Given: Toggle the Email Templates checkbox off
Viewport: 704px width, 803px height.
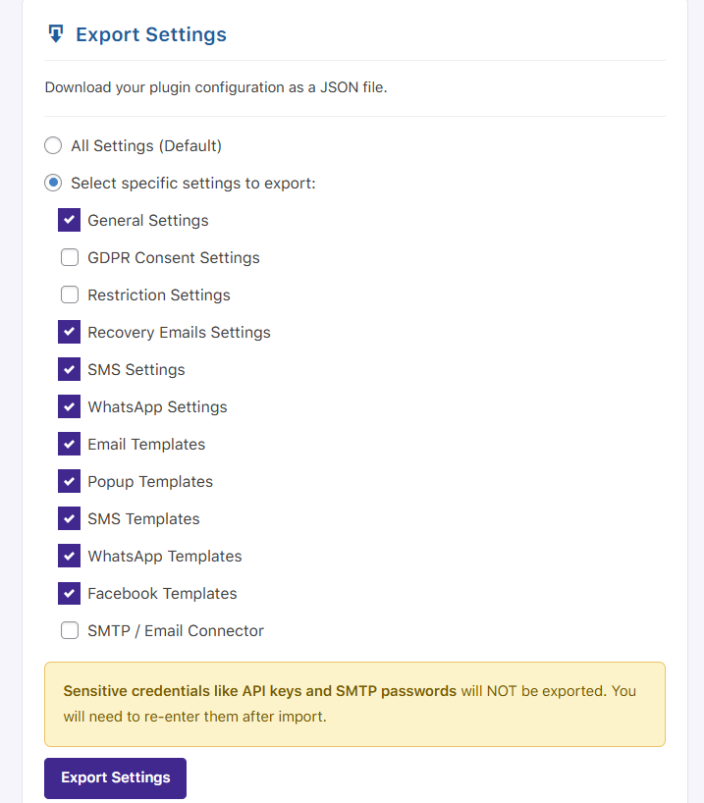Looking at the screenshot, I should pos(69,444).
